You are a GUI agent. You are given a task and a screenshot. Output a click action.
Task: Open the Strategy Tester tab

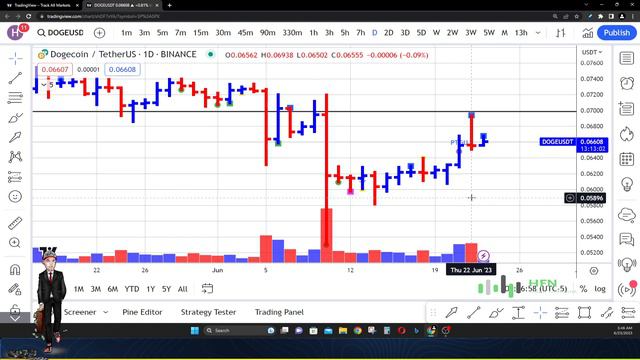coord(208,312)
